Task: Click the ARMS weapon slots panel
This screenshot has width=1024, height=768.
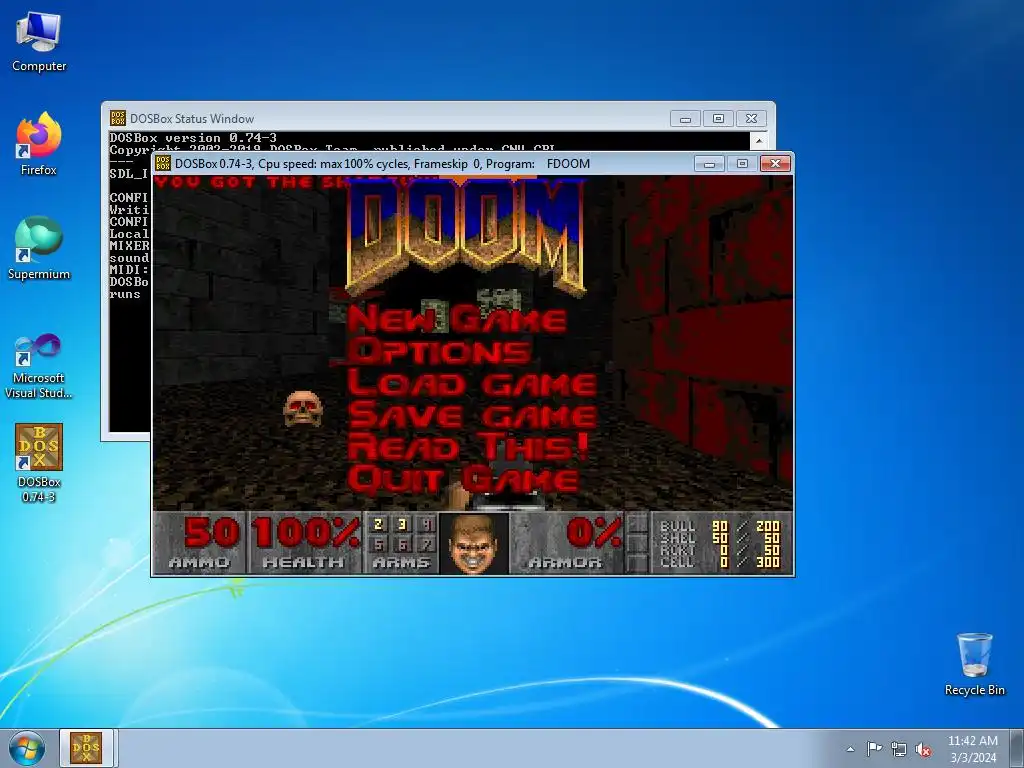Action: pos(401,543)
